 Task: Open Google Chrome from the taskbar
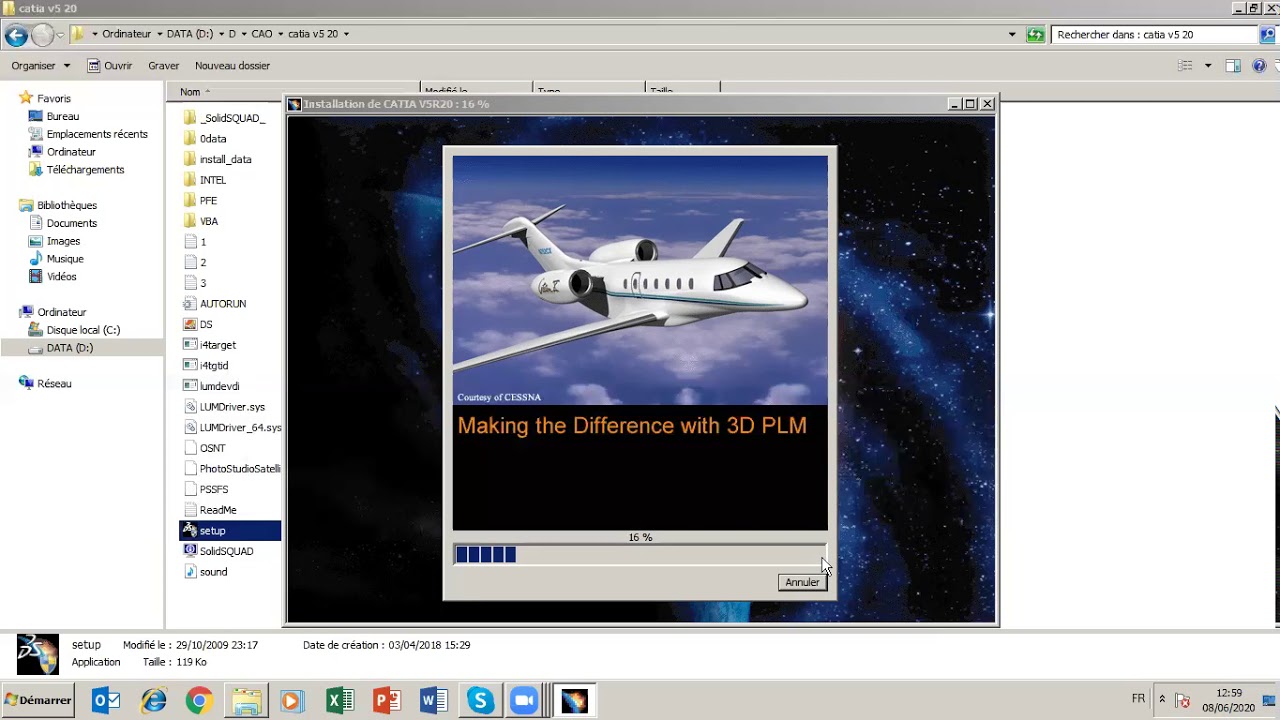199,701
